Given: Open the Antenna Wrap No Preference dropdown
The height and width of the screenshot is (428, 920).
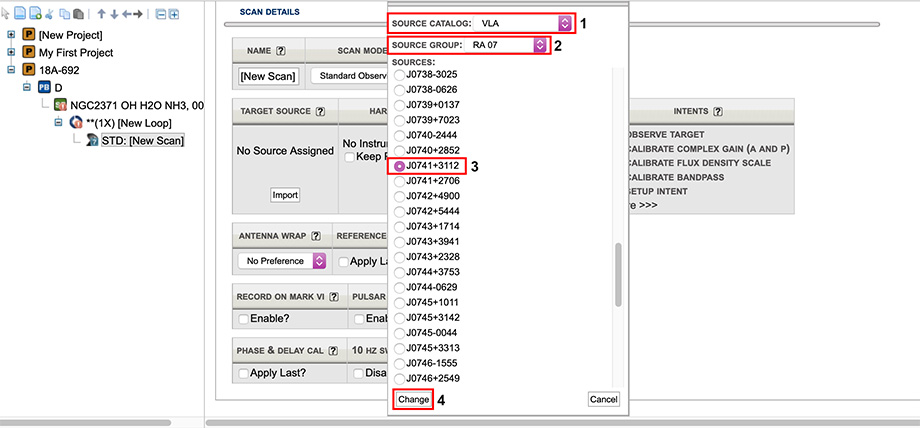Looking at the screenshot, I should point(282,261).
